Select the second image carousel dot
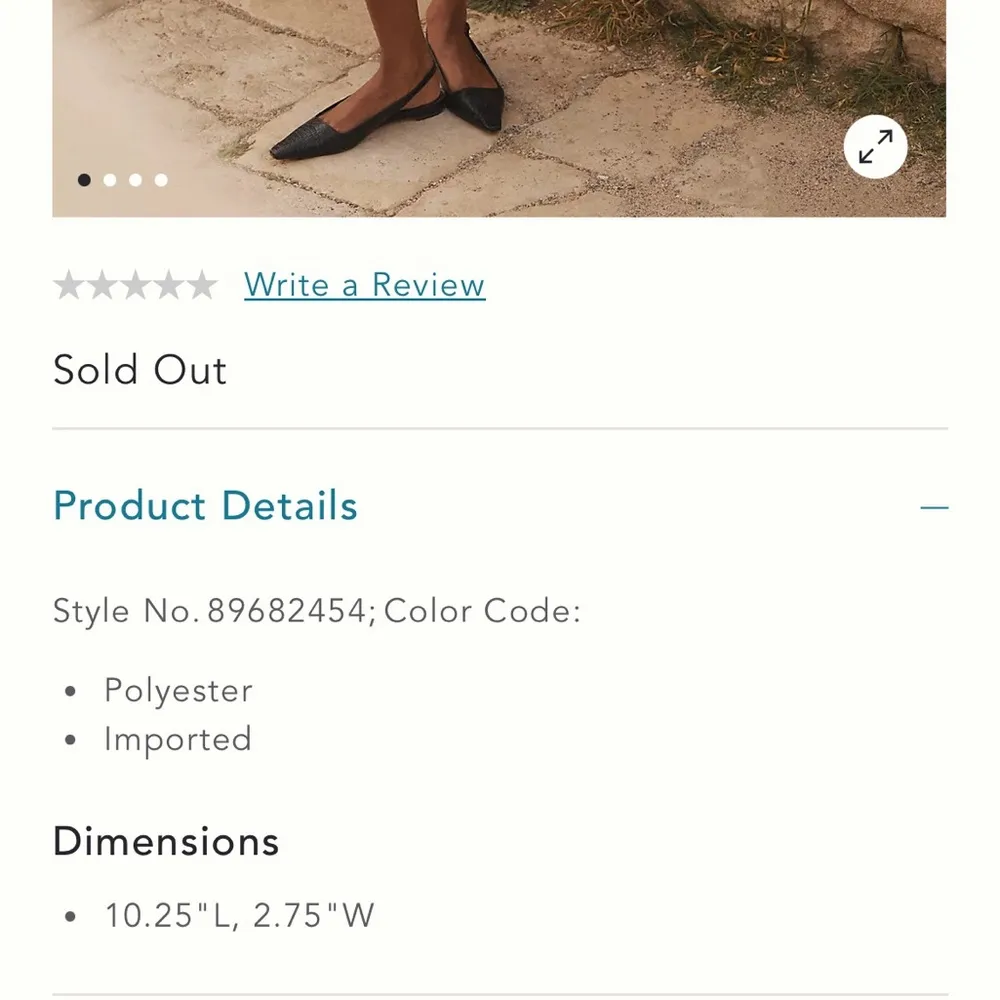Screen dimensions: 1000x1000 (x=110, y=180)
